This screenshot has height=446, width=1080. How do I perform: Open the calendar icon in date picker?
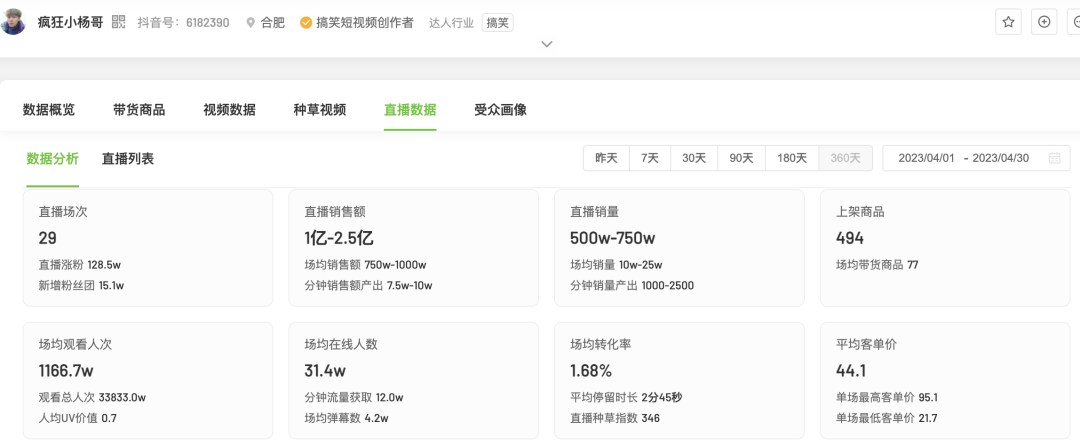point(1054,158)
